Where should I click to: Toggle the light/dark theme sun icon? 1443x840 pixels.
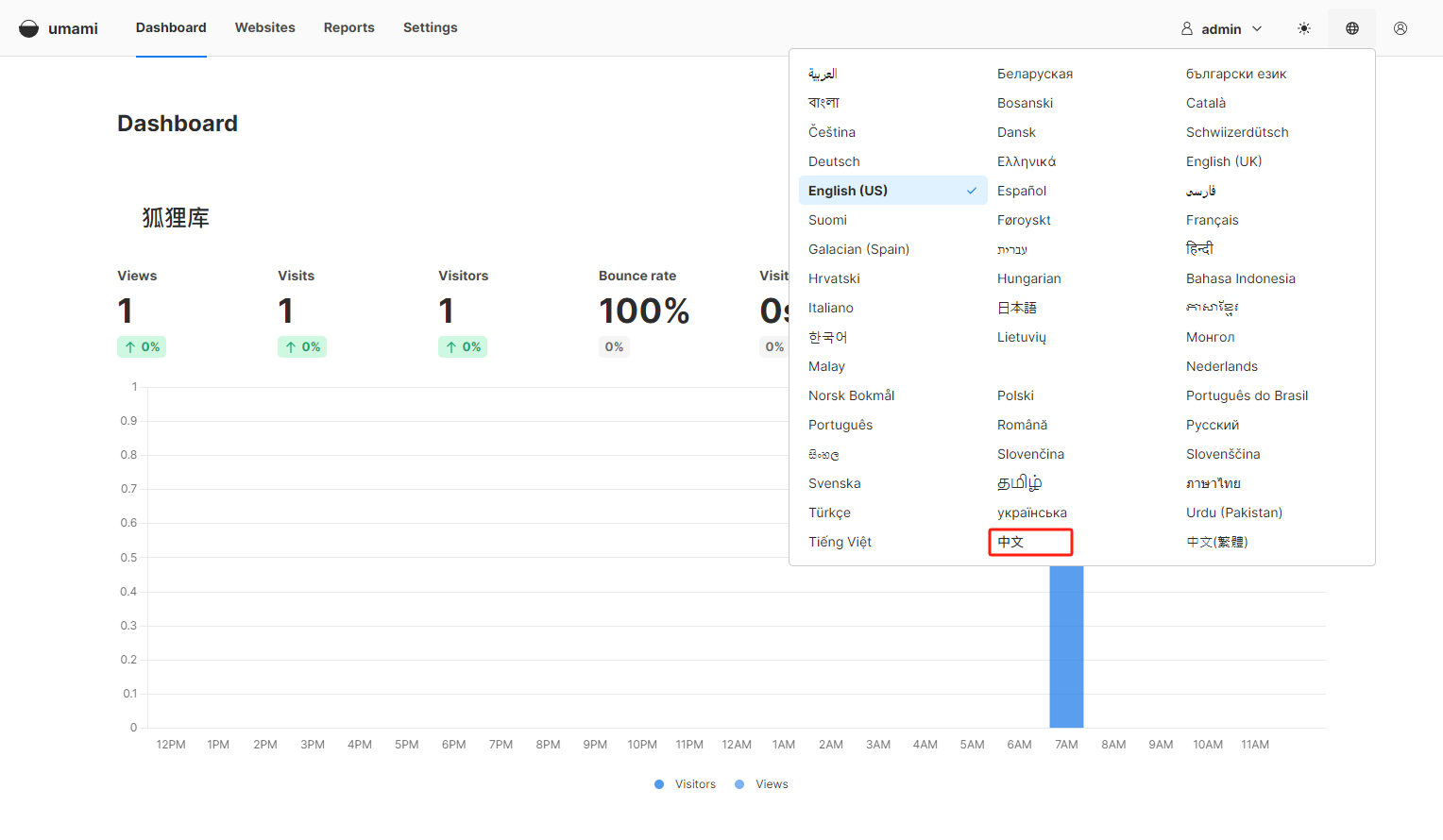[x=1304, y=28]
